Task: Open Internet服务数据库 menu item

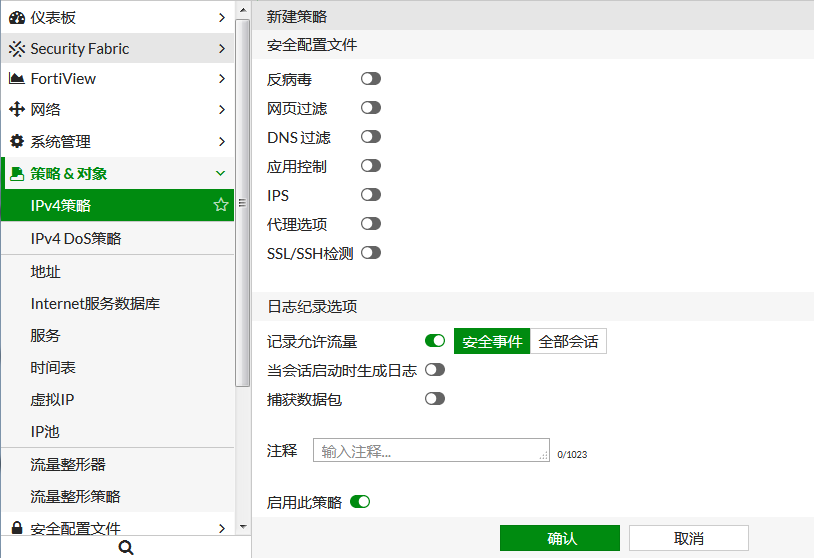Action: pos(118,304)
